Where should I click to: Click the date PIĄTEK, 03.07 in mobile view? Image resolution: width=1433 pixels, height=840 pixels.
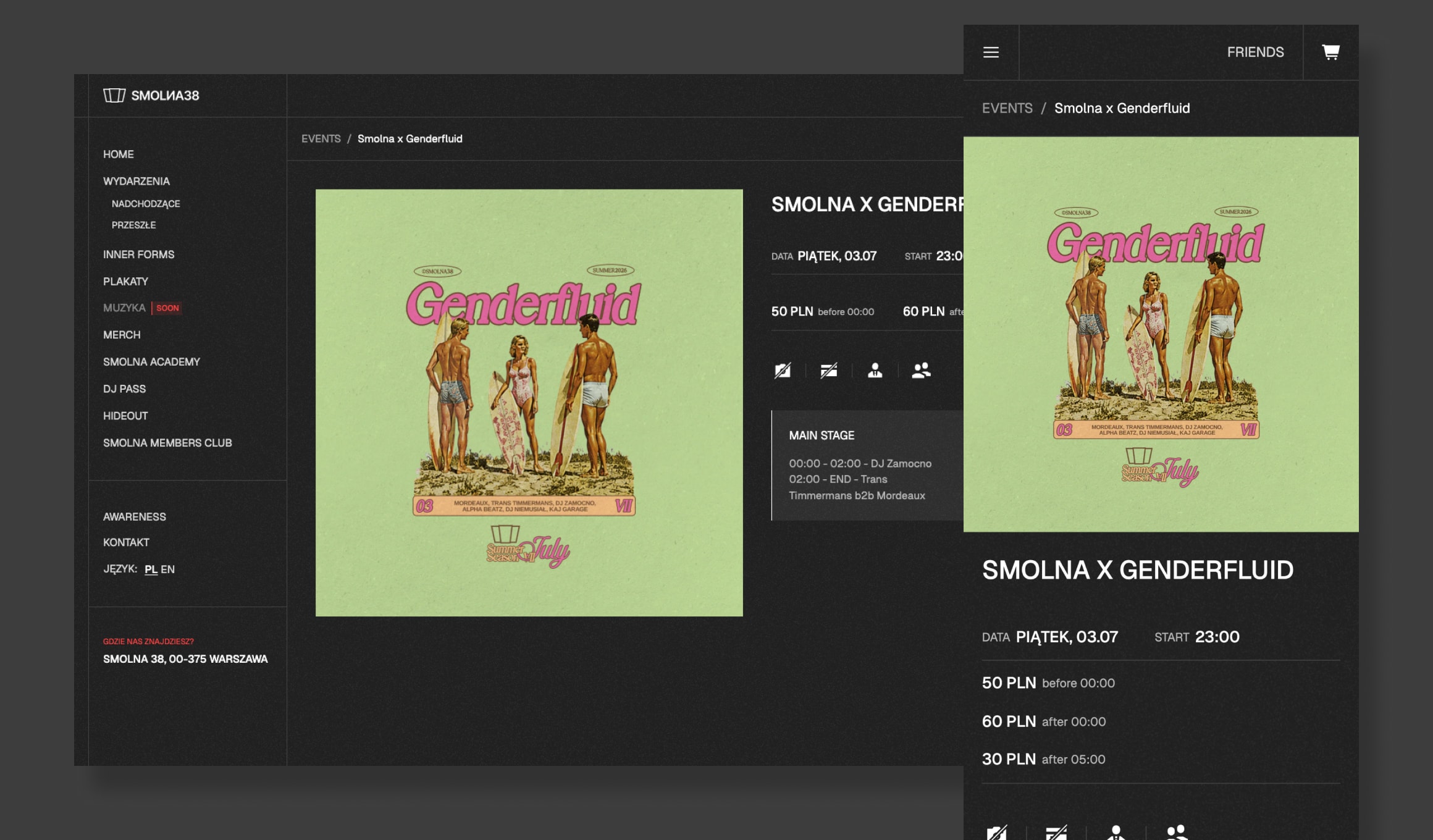pos(1067,637)
